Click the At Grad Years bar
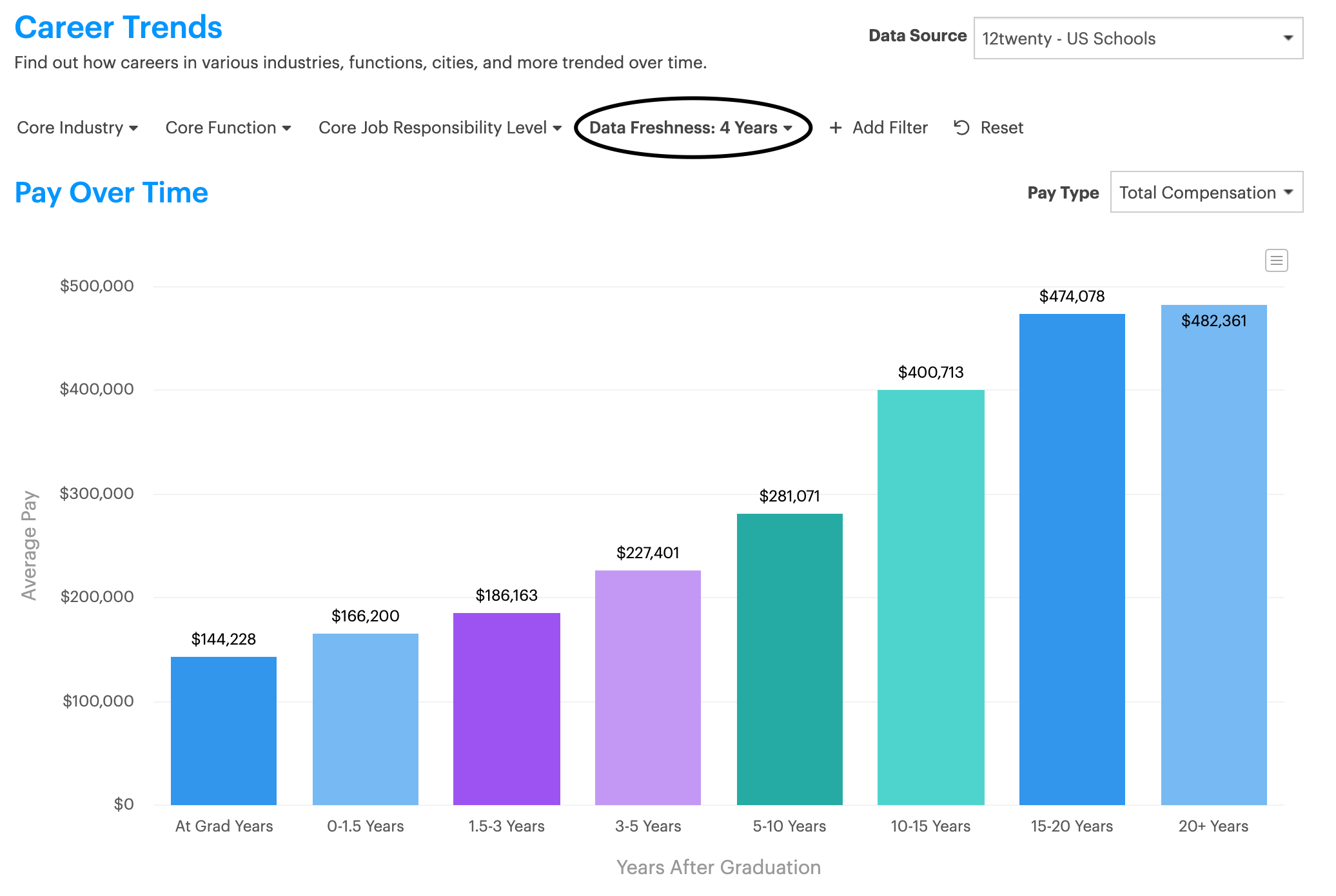1336x896 pixels. (224, 730)
